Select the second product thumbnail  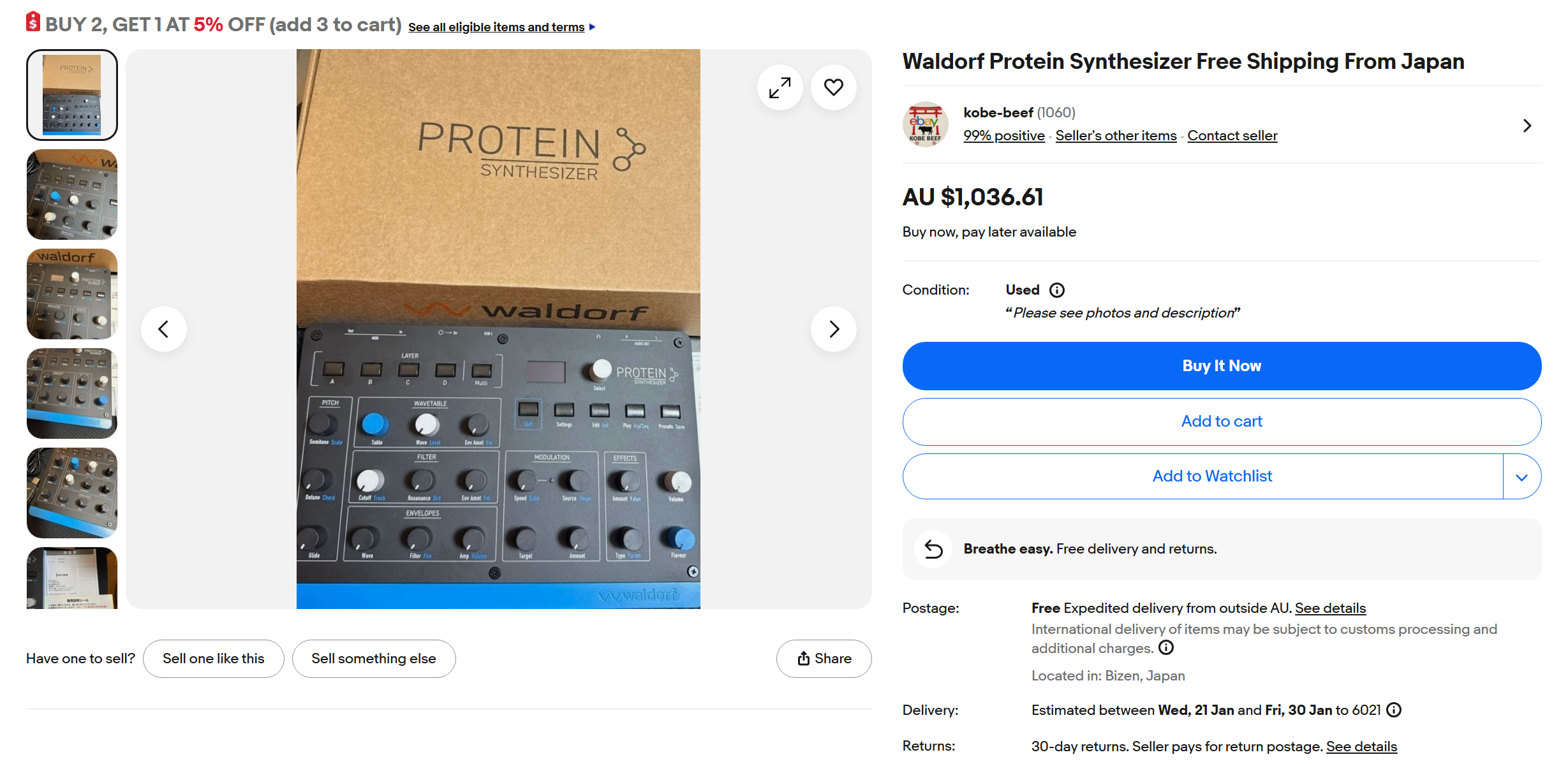(x=72, y=195)
